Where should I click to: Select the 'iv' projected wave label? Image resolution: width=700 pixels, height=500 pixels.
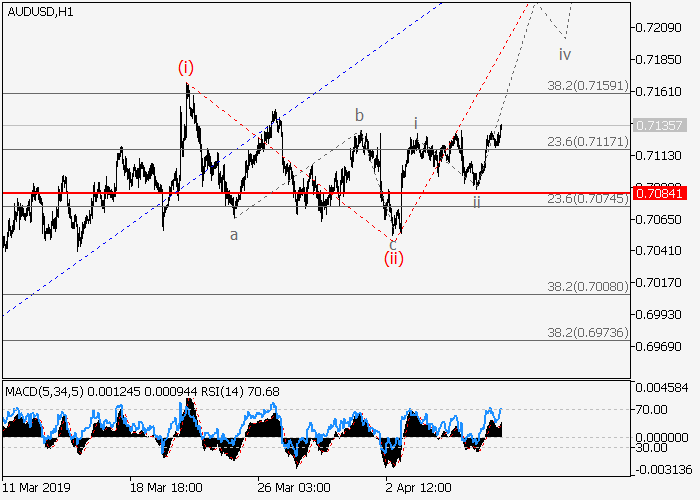(x=565, y=53)
